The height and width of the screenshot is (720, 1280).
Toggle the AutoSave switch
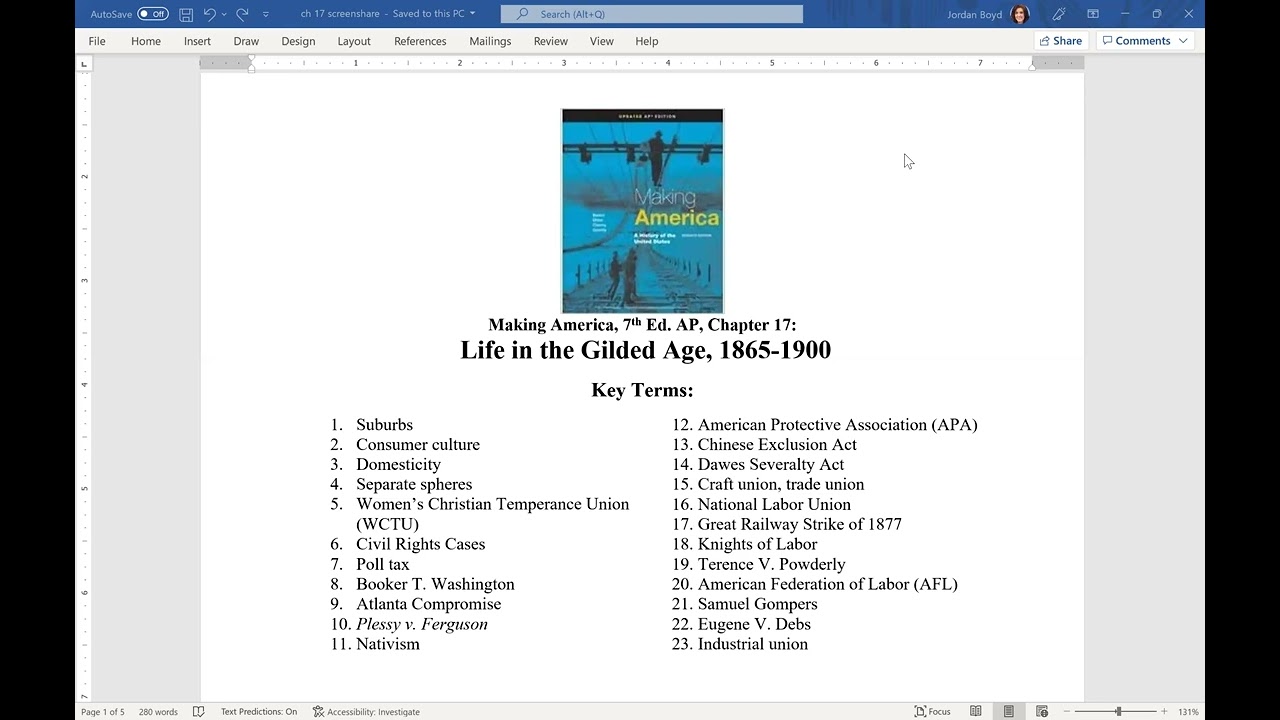tap(153, 14)
